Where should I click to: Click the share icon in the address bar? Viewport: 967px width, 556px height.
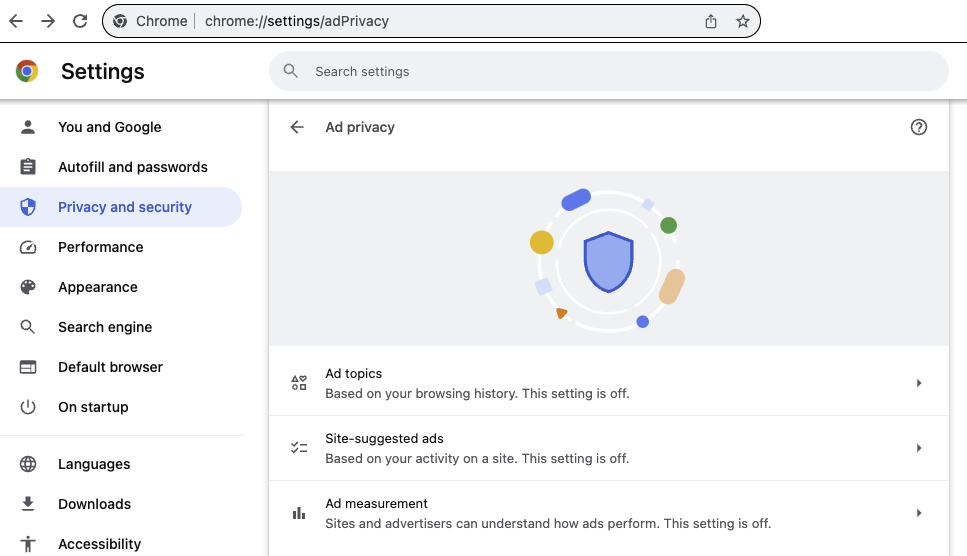711,21
